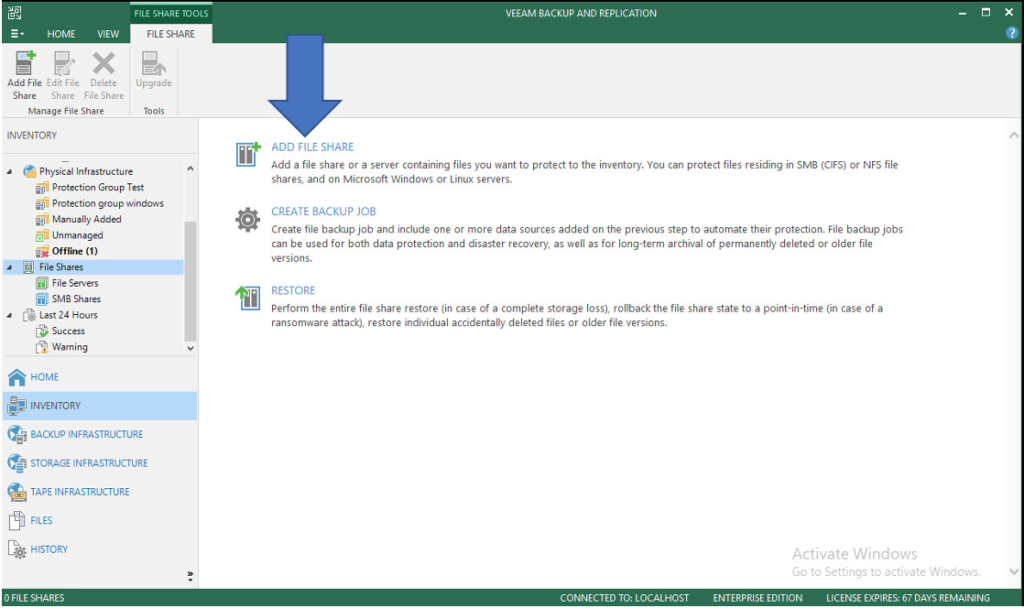Click the RESTORE link
The image size is (1024, 608).
293,291
